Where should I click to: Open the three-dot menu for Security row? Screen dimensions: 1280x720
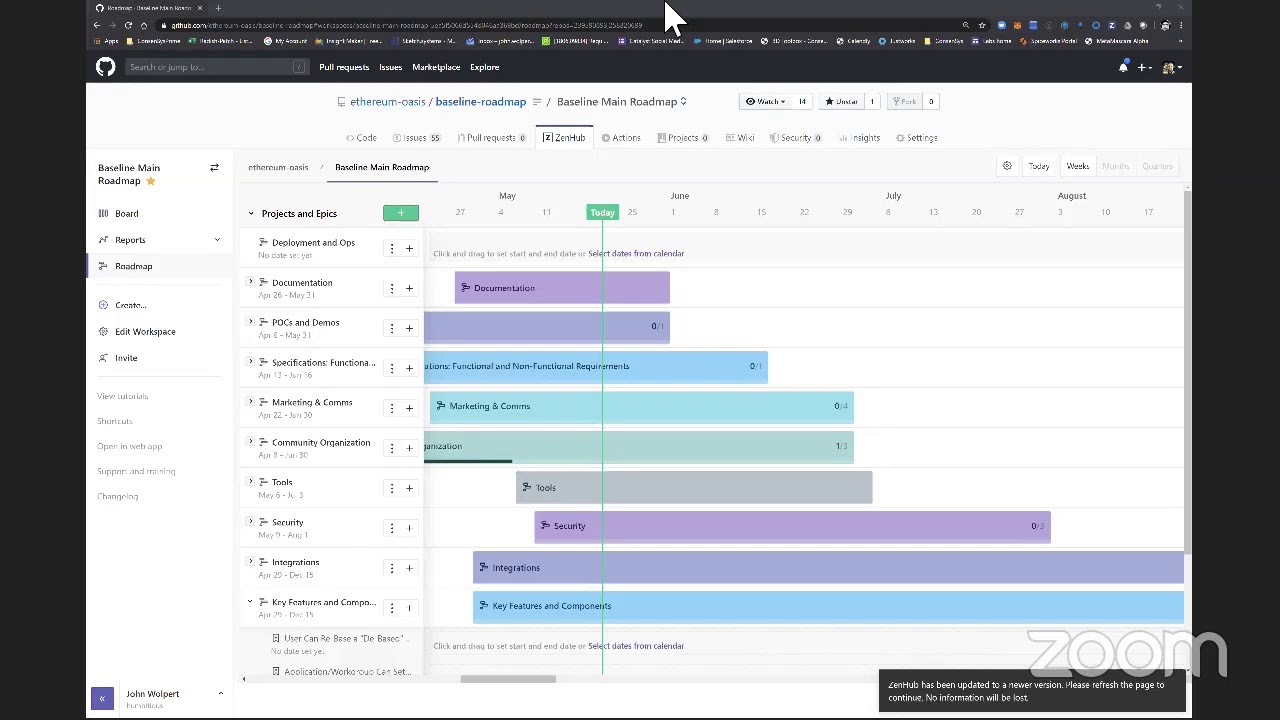[392, 528]
